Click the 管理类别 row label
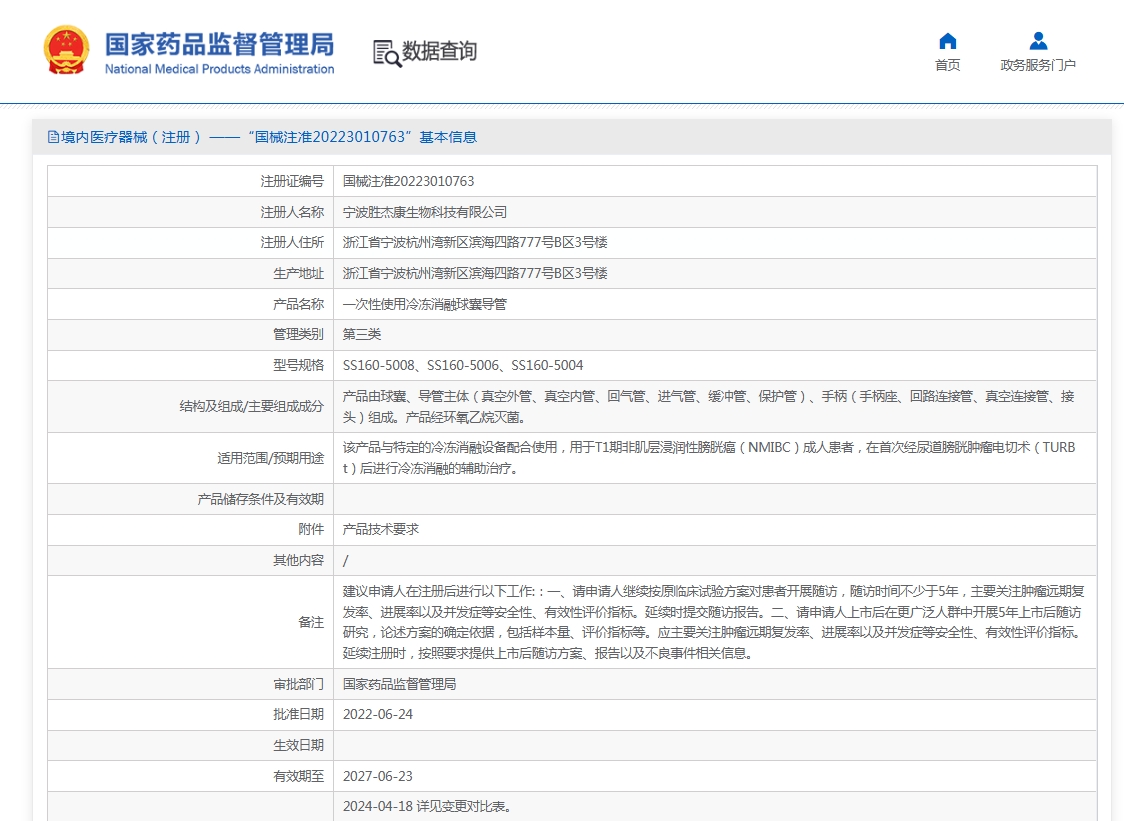Viewport: 1124px width, 821px height. 298,334
